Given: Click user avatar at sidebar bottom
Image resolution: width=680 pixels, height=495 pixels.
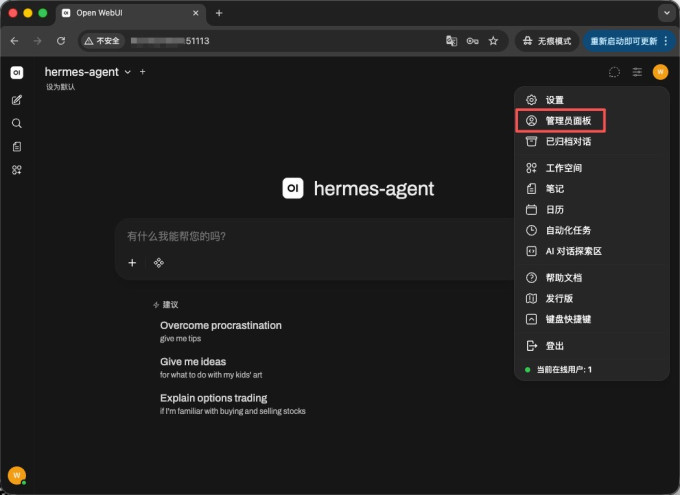Looking at the screenshot, I should coord(16,475).
